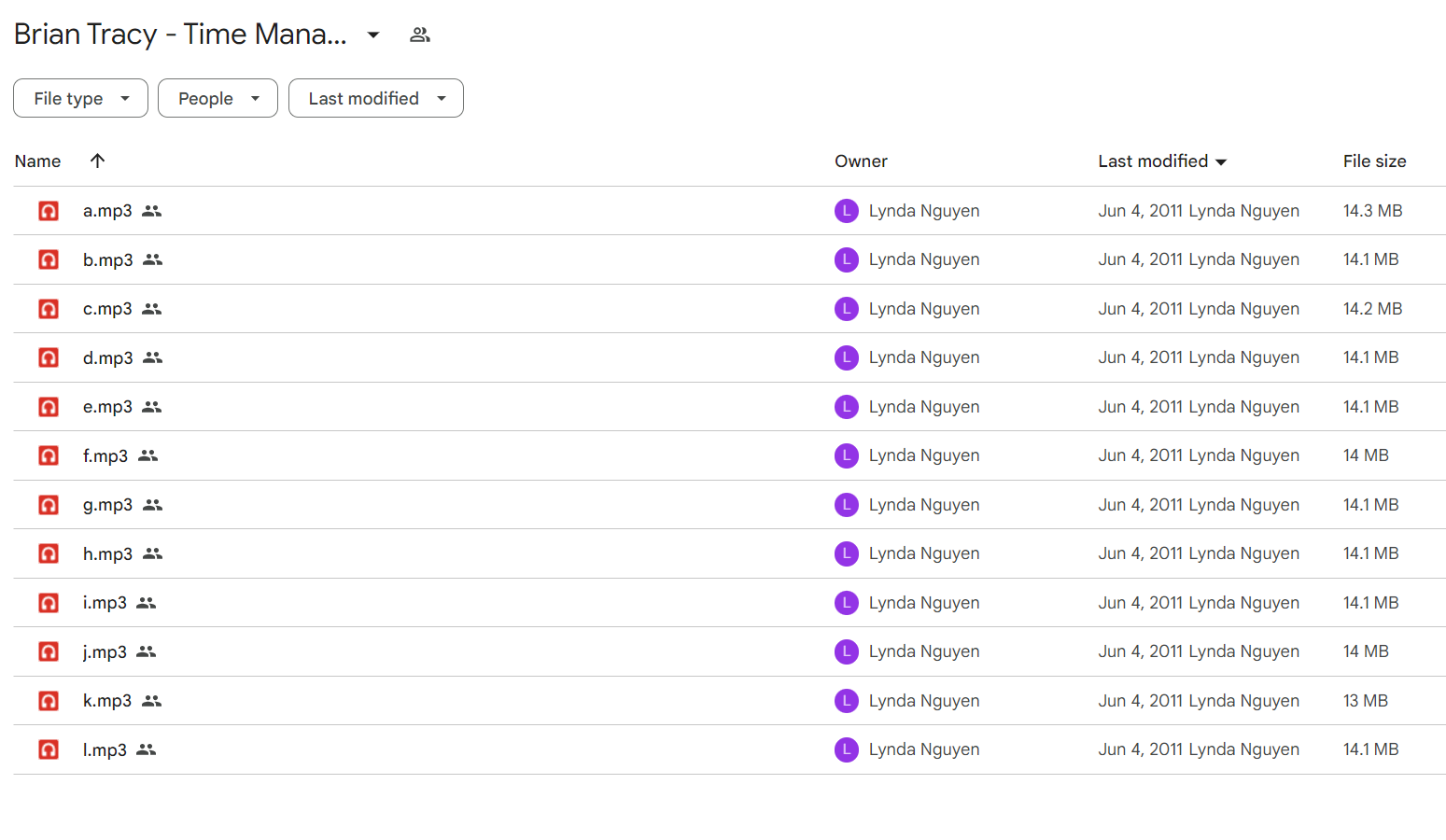Click the 14 MB size in j.mp3 row
Viewport: 1446px width, 840px height.
pos(1366,651)
